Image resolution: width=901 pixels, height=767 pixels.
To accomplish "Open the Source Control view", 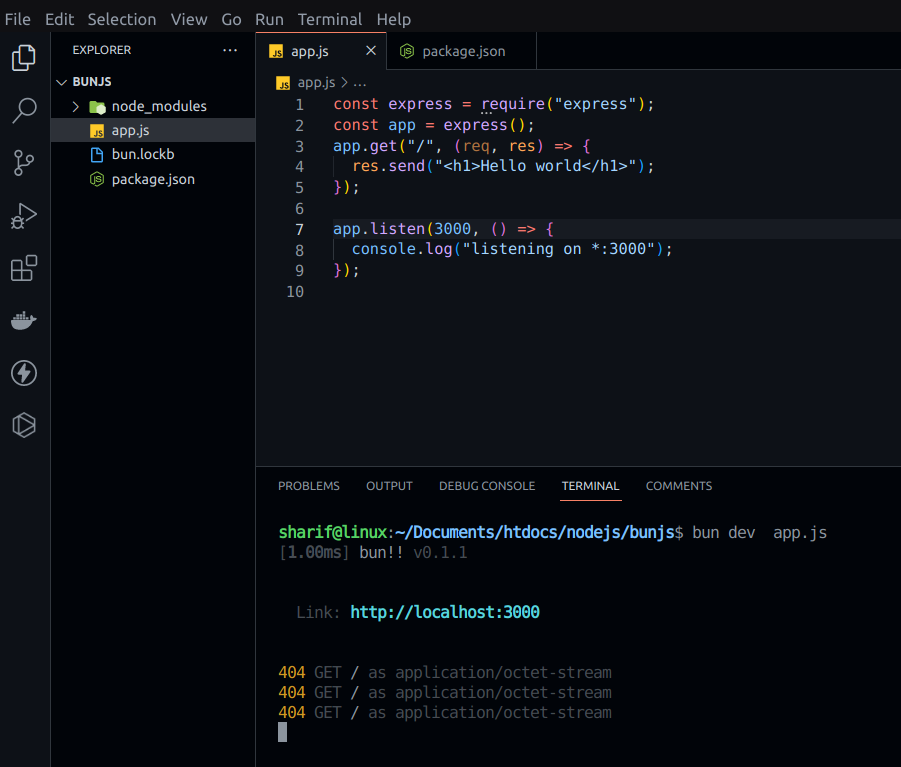I will point(24,163).
